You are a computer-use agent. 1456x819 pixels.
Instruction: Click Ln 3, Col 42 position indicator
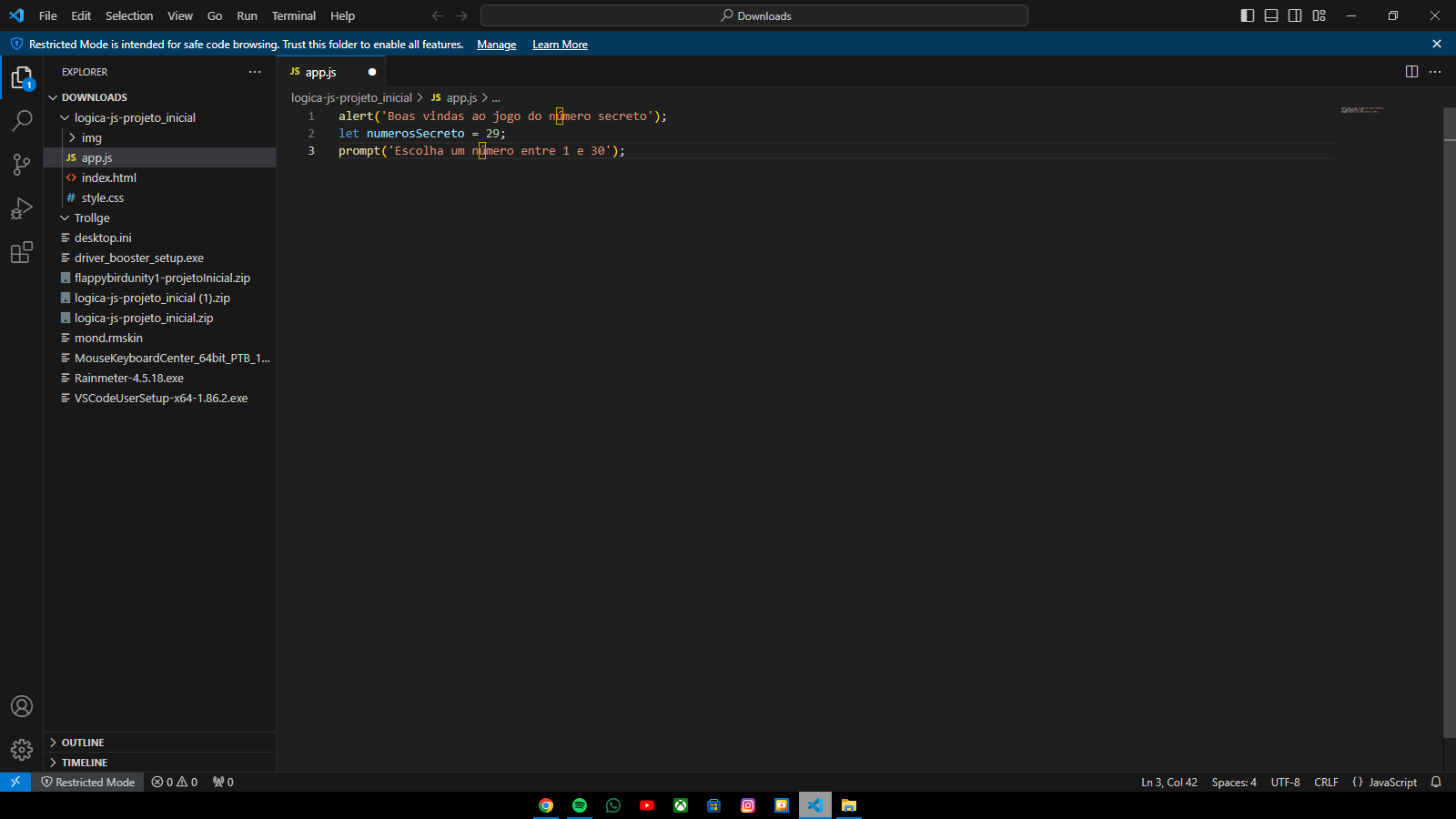[x=1169, y=782]
